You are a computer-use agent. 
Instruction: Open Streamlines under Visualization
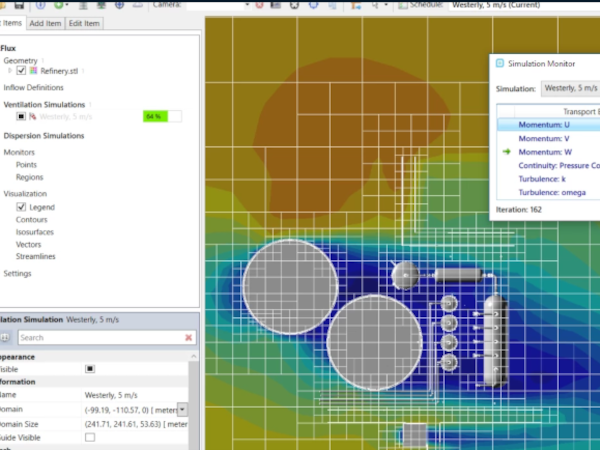coord(36,256)
